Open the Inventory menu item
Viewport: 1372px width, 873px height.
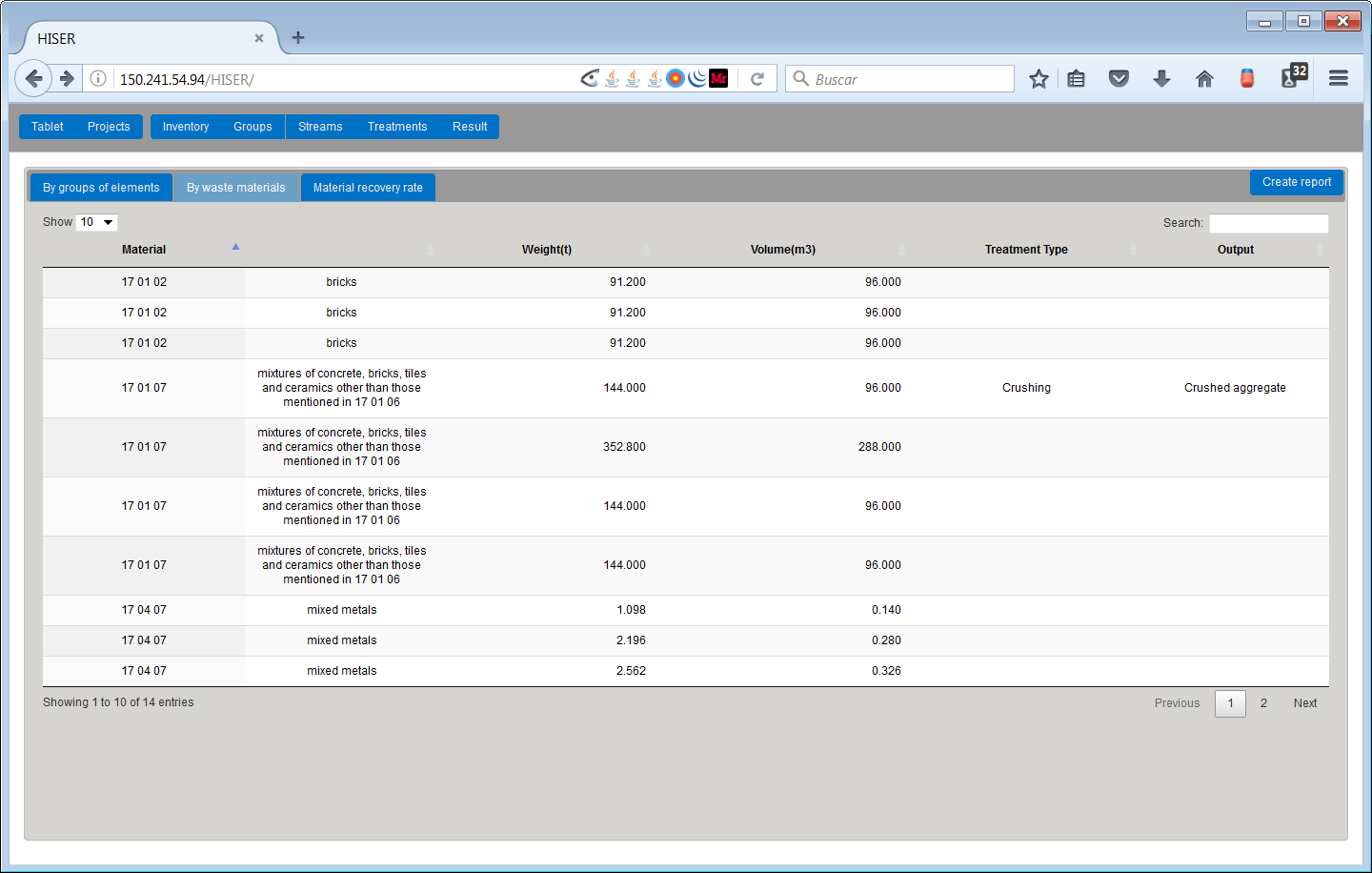point(186,127)
